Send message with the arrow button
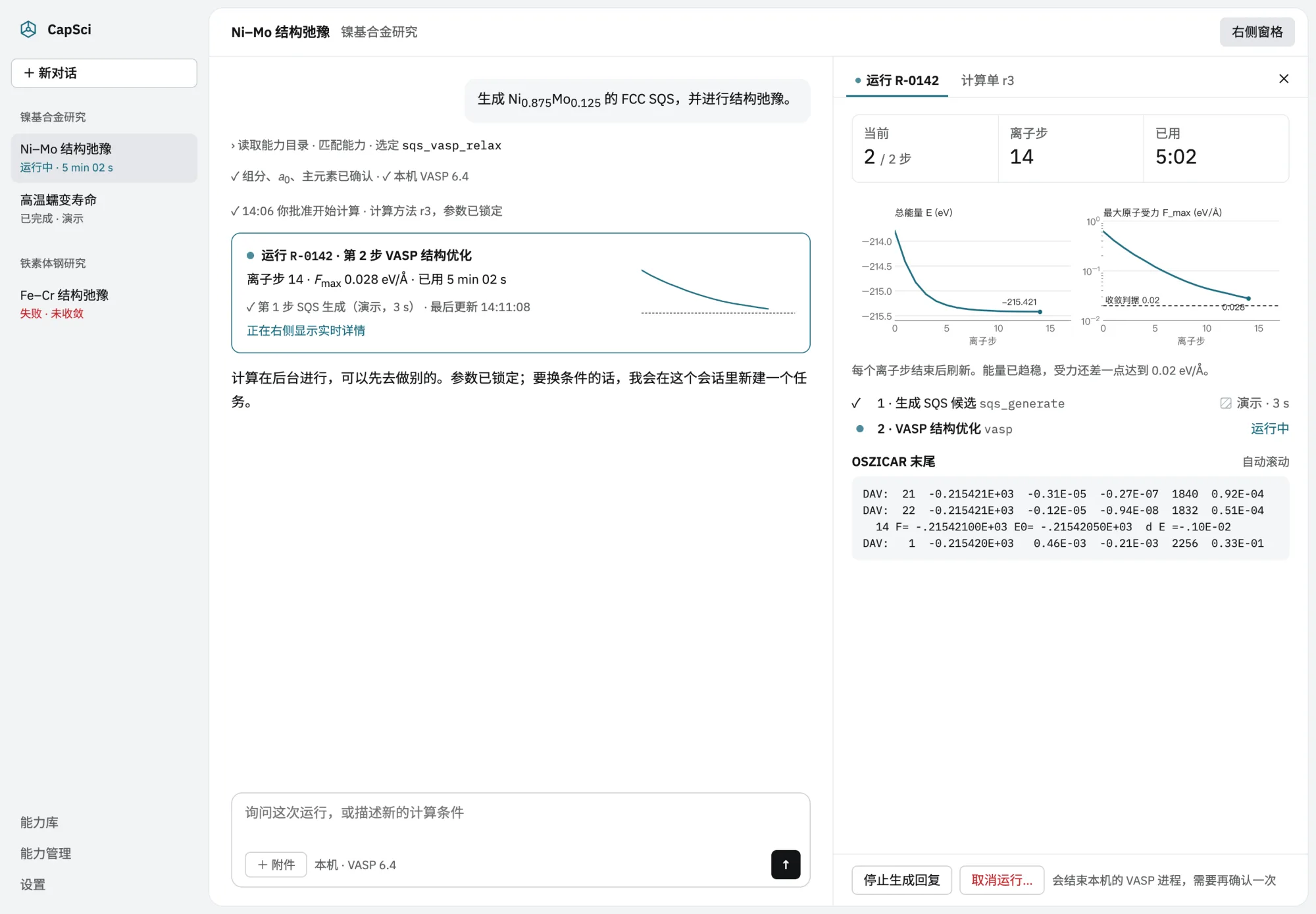The image size is (1316, 914). point(786,865)
